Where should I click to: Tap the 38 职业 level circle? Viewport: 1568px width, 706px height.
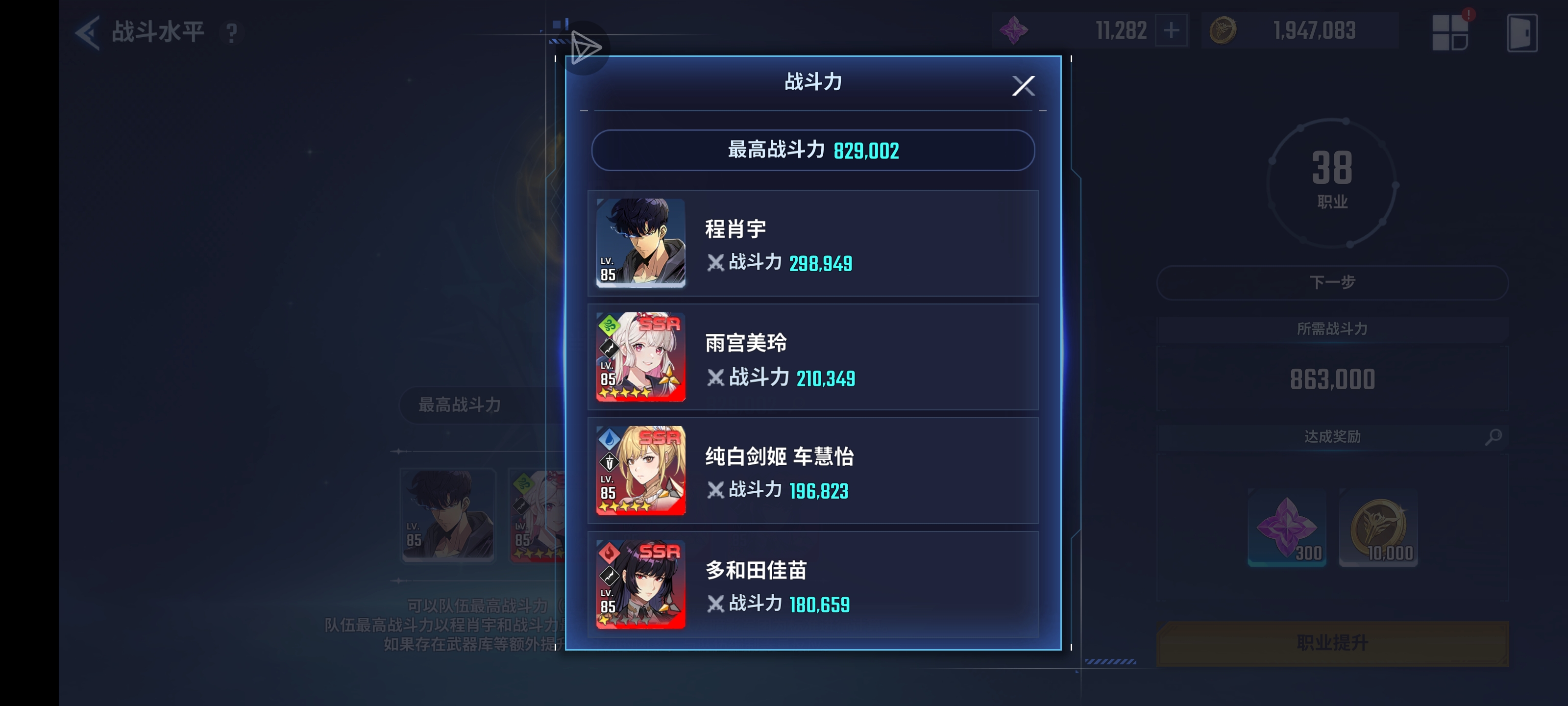pyautogui.click(x=1332, y=183)
